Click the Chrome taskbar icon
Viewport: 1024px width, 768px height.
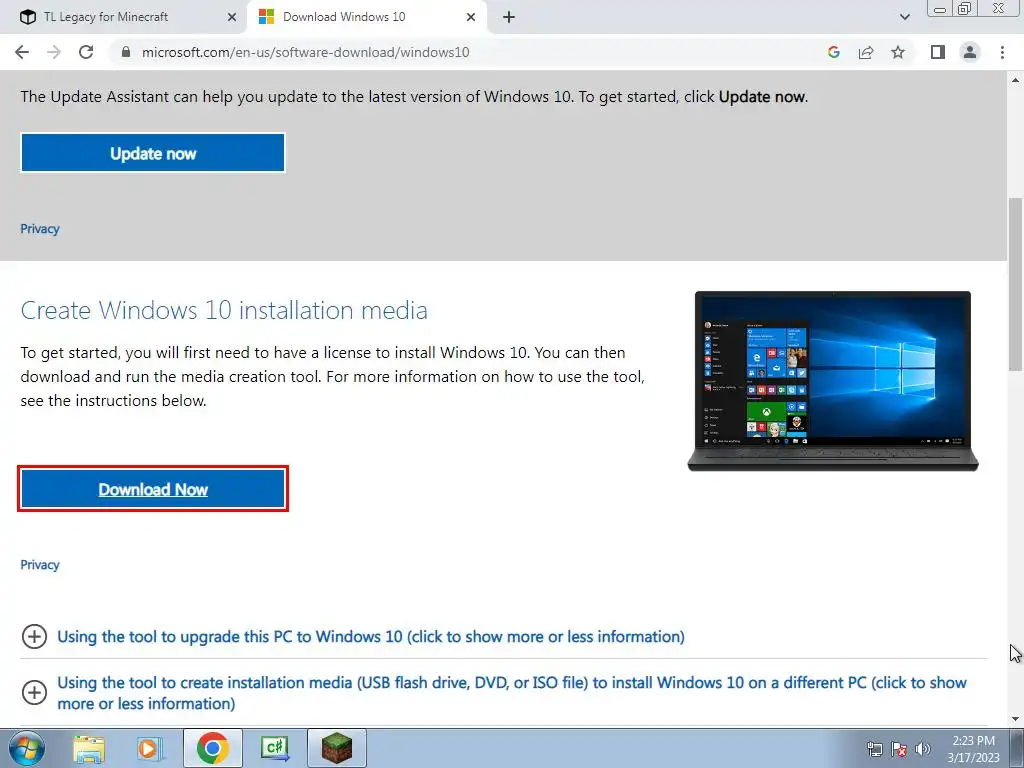[212, 748]
